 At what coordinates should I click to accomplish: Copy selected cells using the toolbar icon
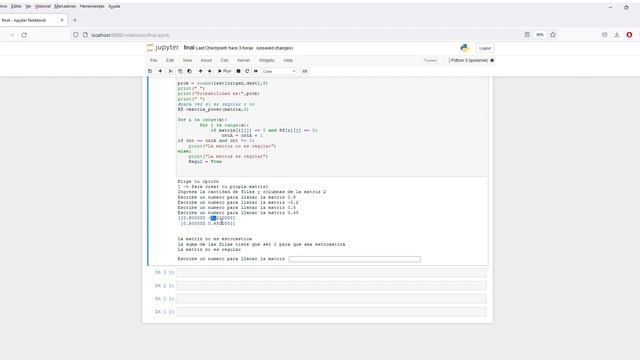click(180, 71)
